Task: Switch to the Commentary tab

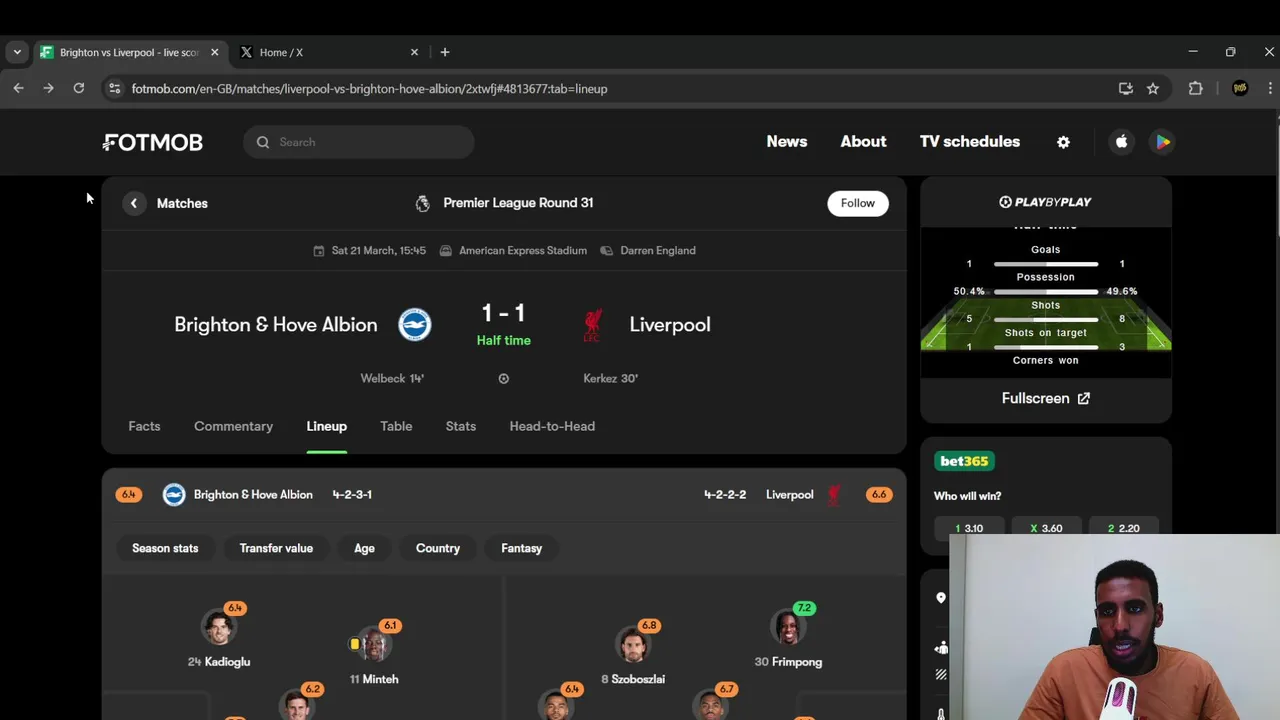Action: [233, 426]
